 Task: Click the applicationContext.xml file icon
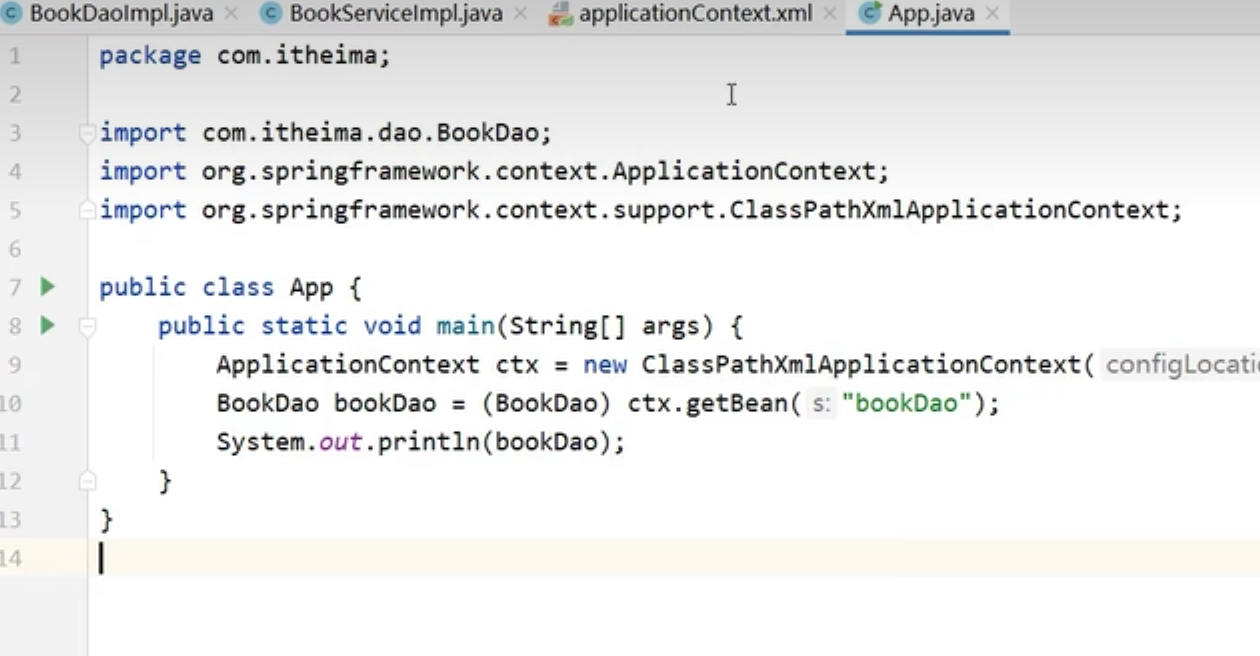[x=560, y=14]
